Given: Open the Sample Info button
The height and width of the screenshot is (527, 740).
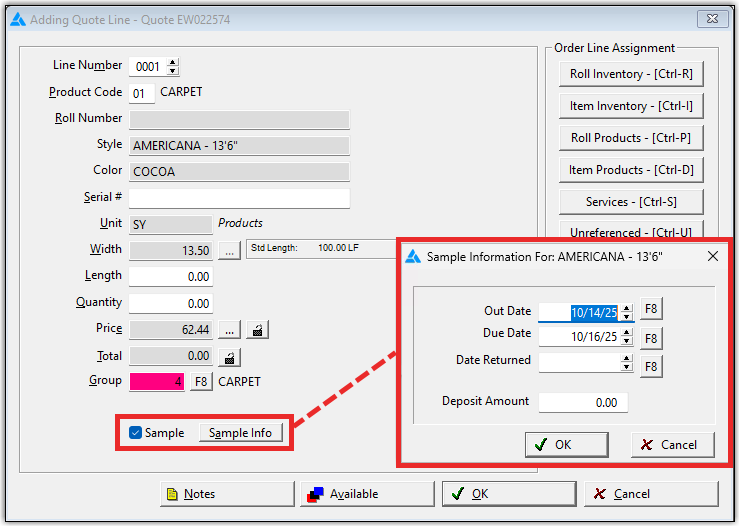Looking at the screenshot, I should click(241, 433).
